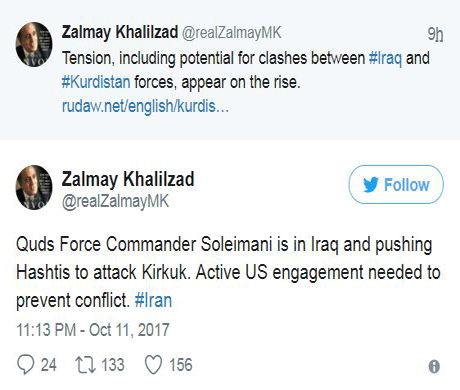This screenshot has width=460, height=390.
Task: Open the @realZalmayMK handle in top tweet
Action: click(x=231, y=33)
